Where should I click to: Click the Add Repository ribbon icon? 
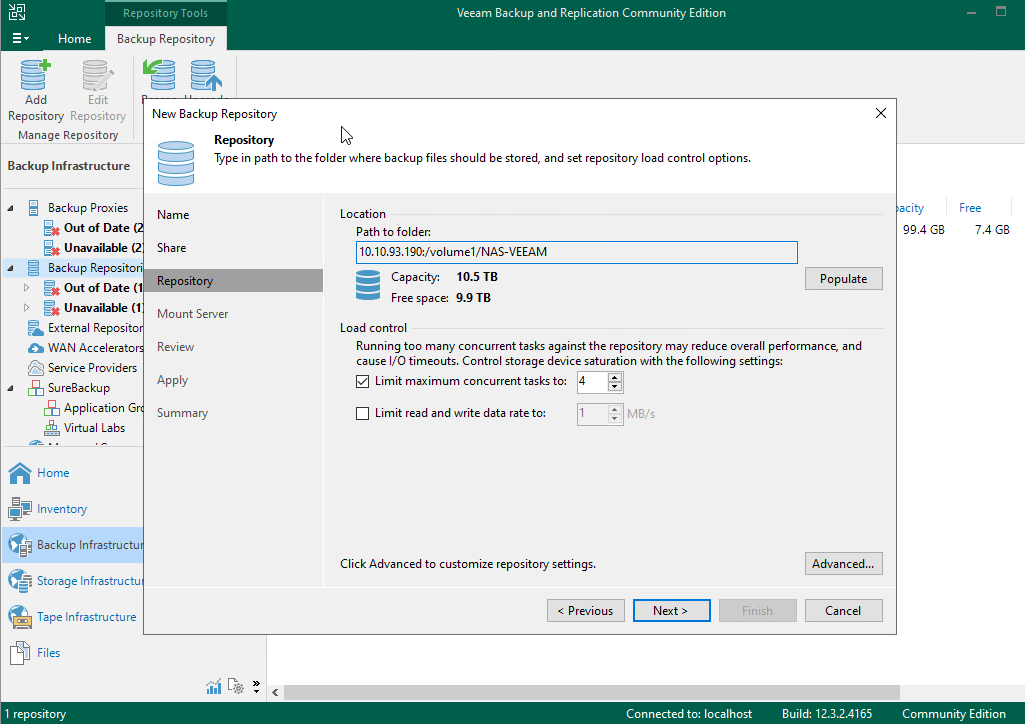36,76
